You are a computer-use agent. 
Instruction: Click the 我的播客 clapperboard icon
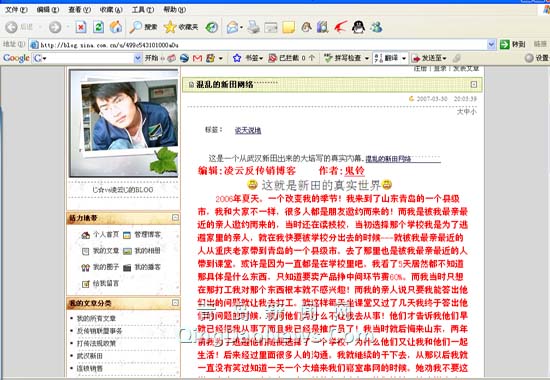127,268
